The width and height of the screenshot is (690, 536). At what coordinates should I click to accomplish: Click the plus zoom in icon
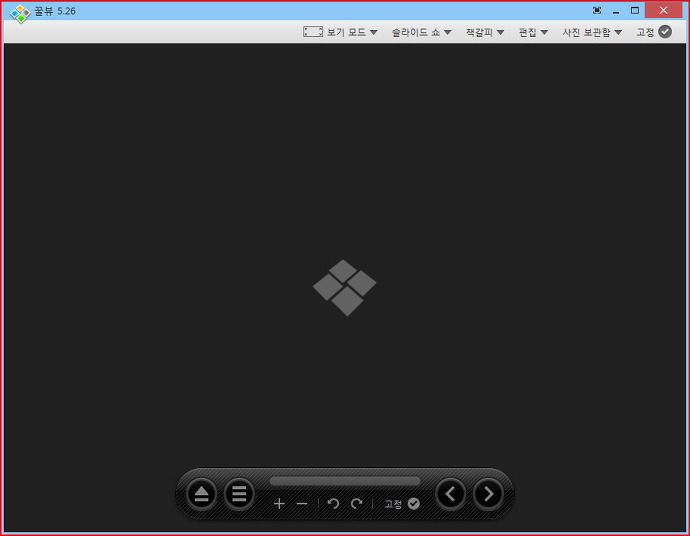click(x=279, y=503)
